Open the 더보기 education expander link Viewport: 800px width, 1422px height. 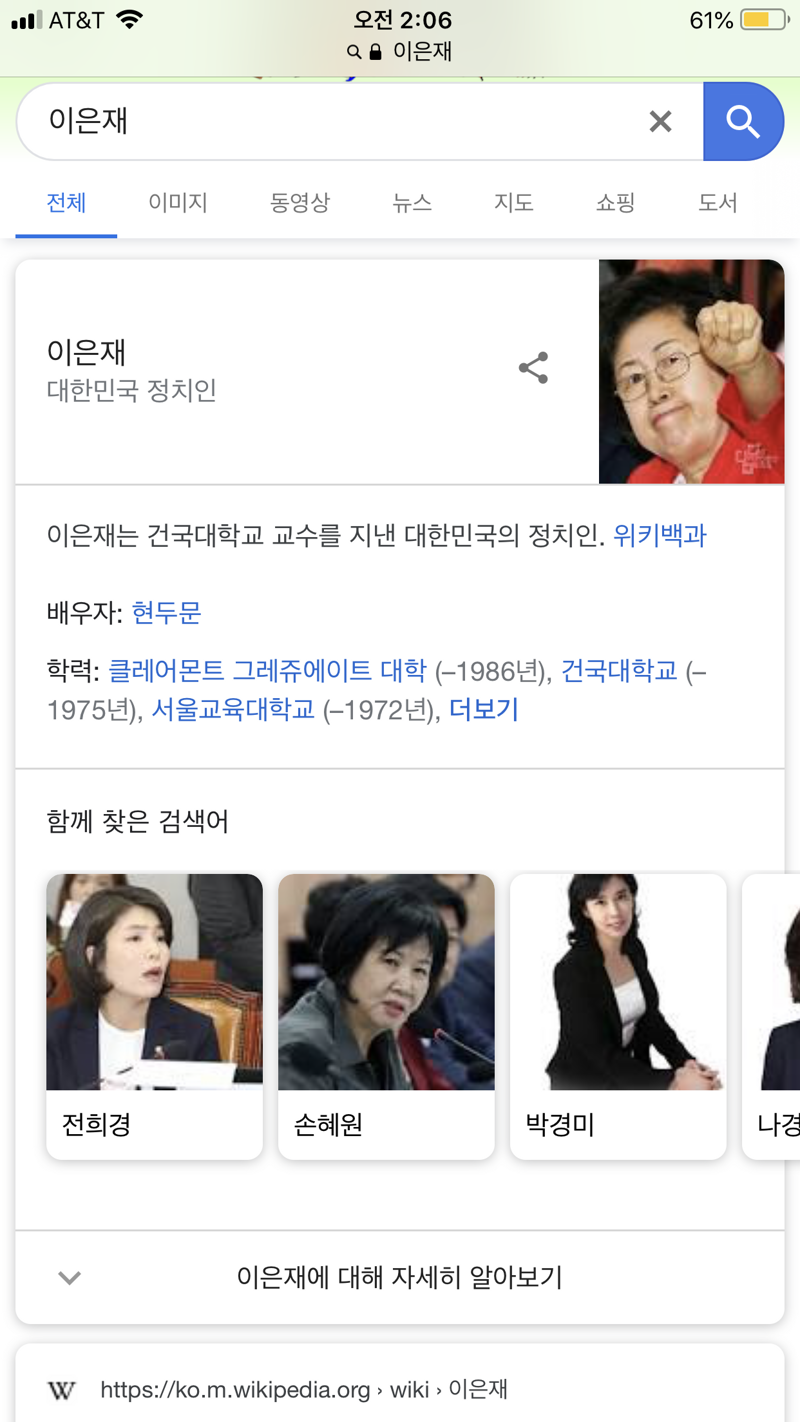(x=484, y=710)
